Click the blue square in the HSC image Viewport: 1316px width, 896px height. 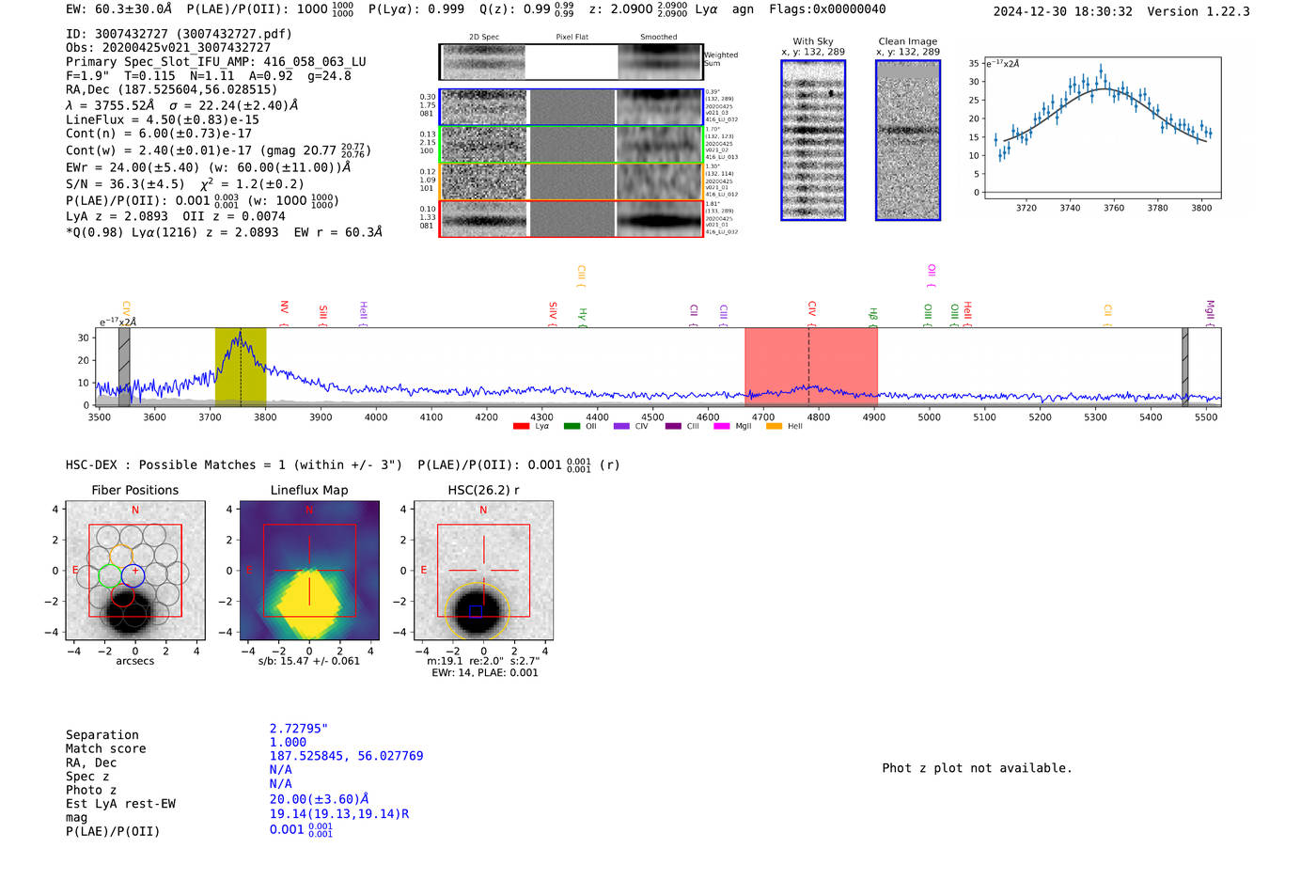coord(476,611)
